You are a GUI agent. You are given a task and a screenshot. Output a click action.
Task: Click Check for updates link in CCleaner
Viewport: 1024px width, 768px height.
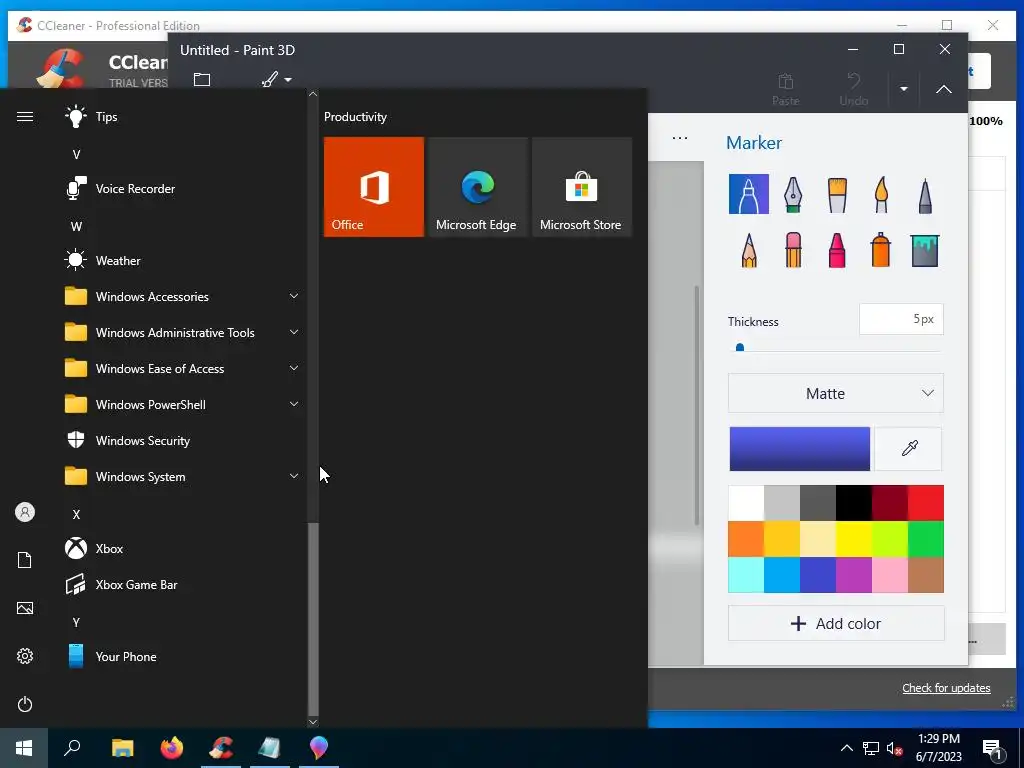[x=946, y=688]
